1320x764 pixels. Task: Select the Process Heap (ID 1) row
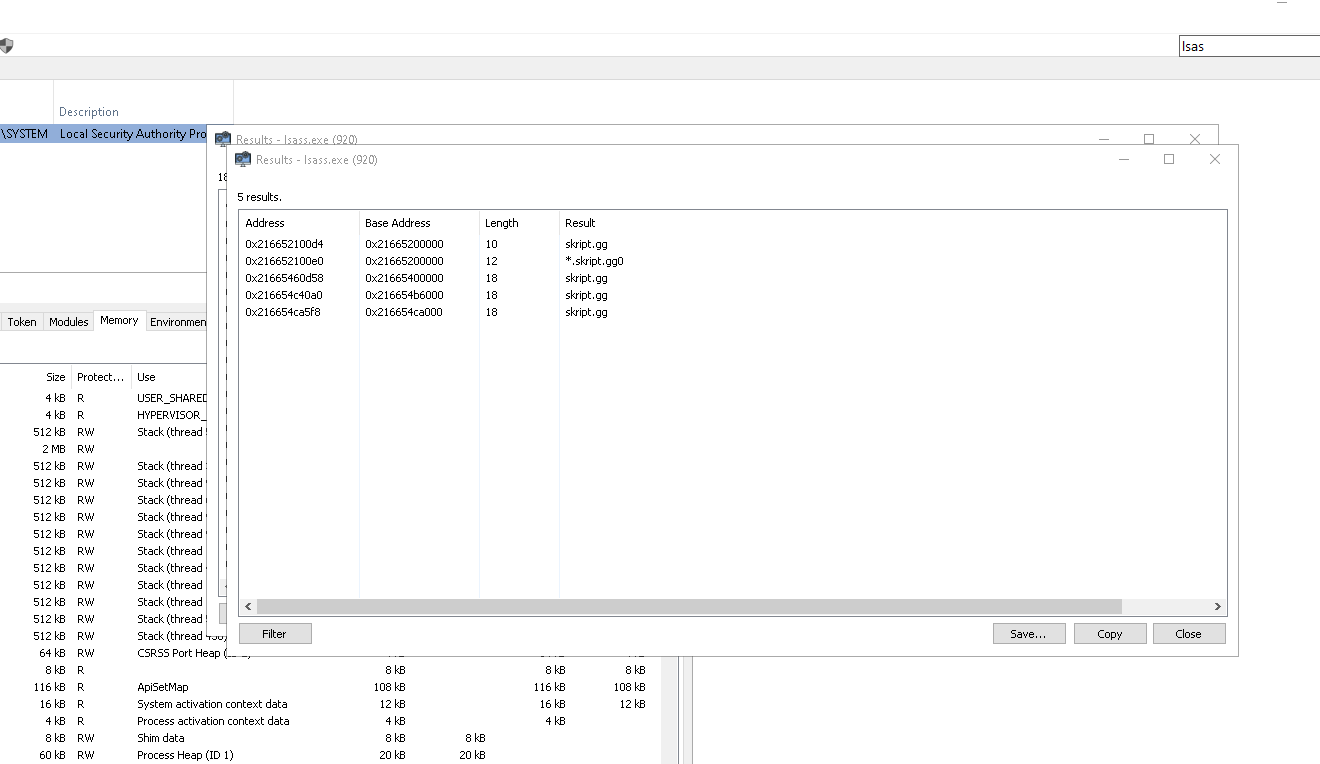[x=330, y=755]
